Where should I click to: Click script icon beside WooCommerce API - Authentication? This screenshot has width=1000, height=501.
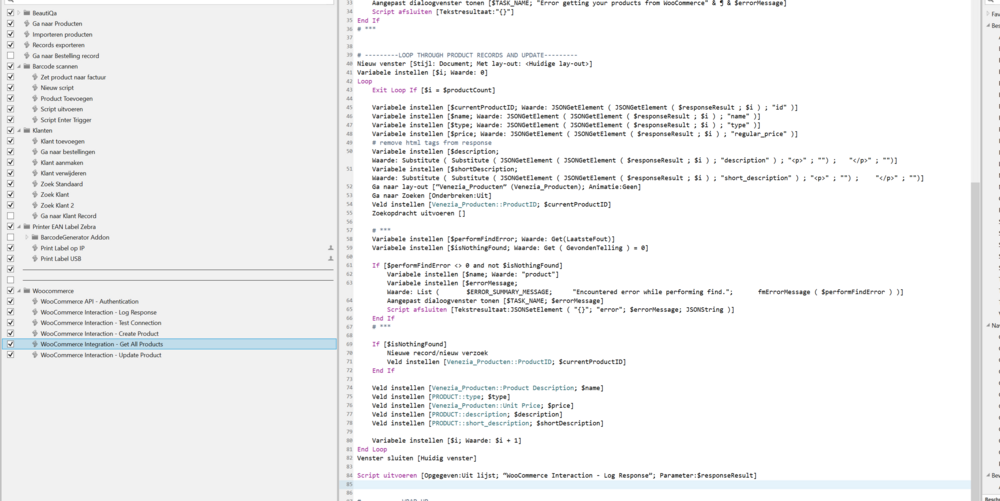(35, 301)
